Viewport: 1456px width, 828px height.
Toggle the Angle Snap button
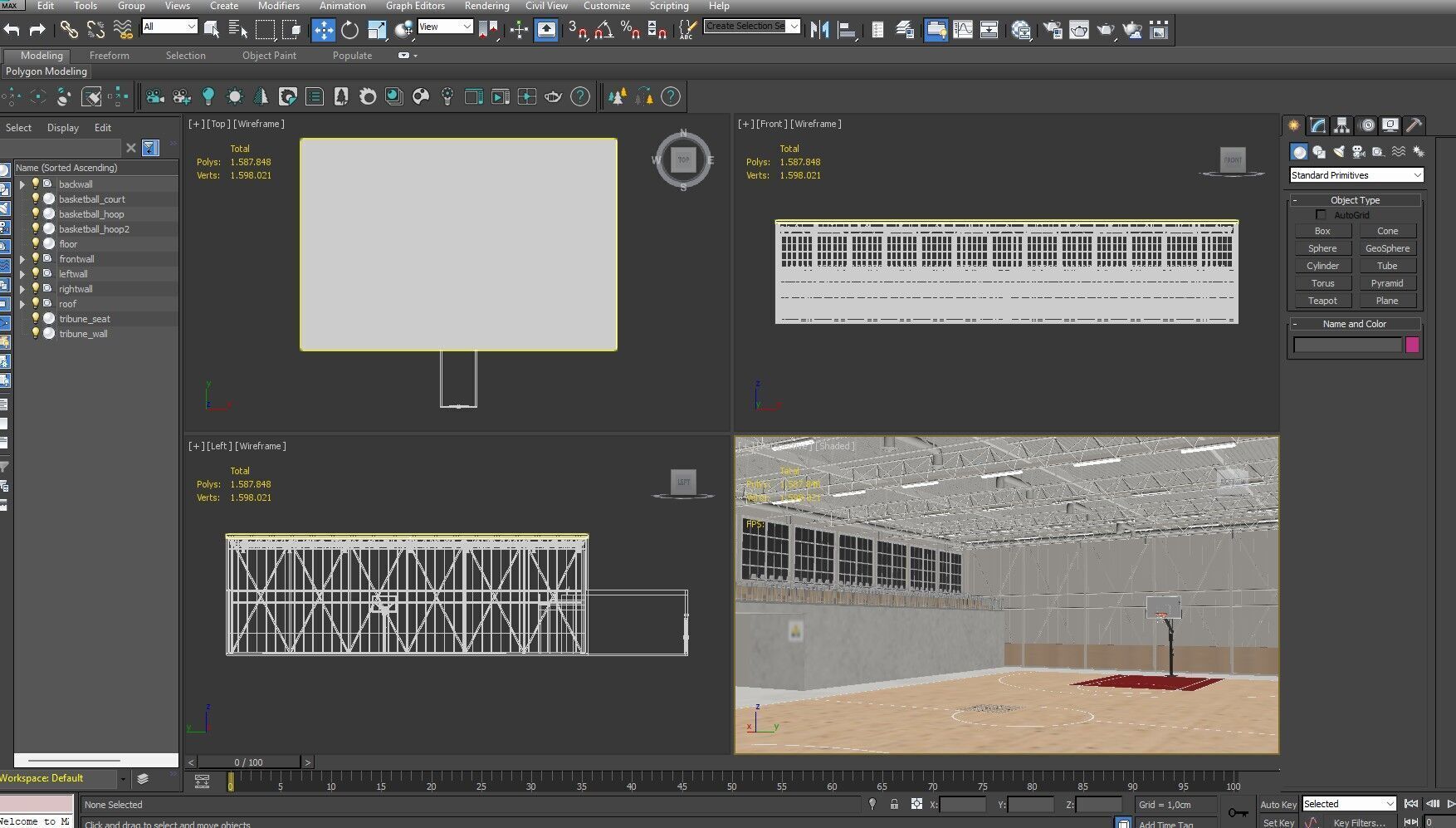(604, 30)
